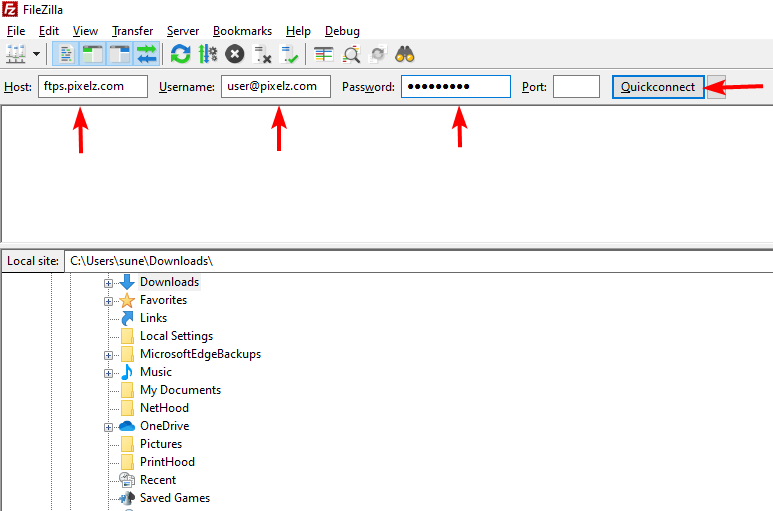The height and width of the screenshot is (511, 773).
Task: Select the Links folder in tree
Action: pyautogui.click(x=153, y=318)
